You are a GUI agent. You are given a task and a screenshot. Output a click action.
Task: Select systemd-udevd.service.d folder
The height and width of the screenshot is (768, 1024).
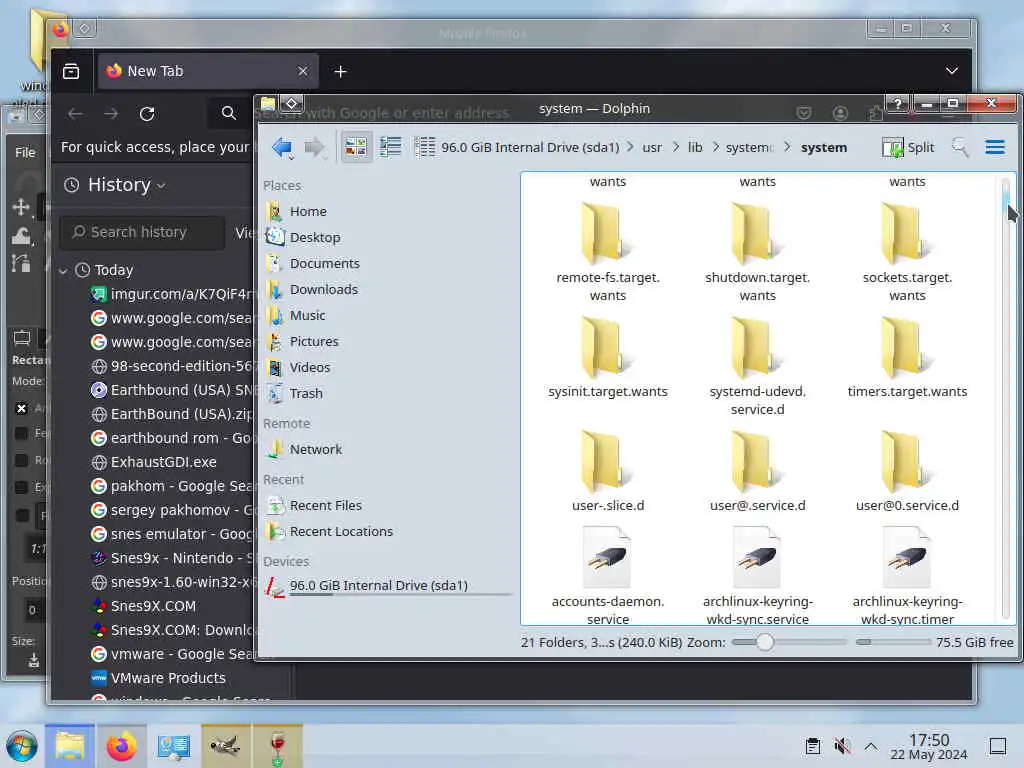point(758,366)
